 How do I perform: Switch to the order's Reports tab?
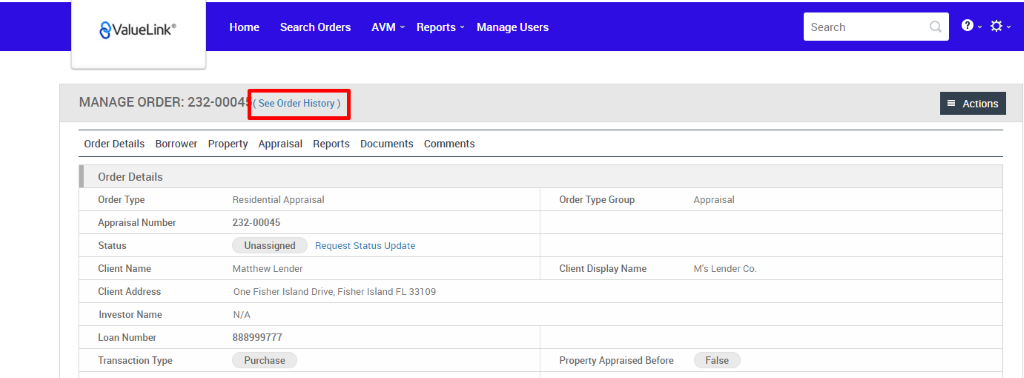click(331, 144)
